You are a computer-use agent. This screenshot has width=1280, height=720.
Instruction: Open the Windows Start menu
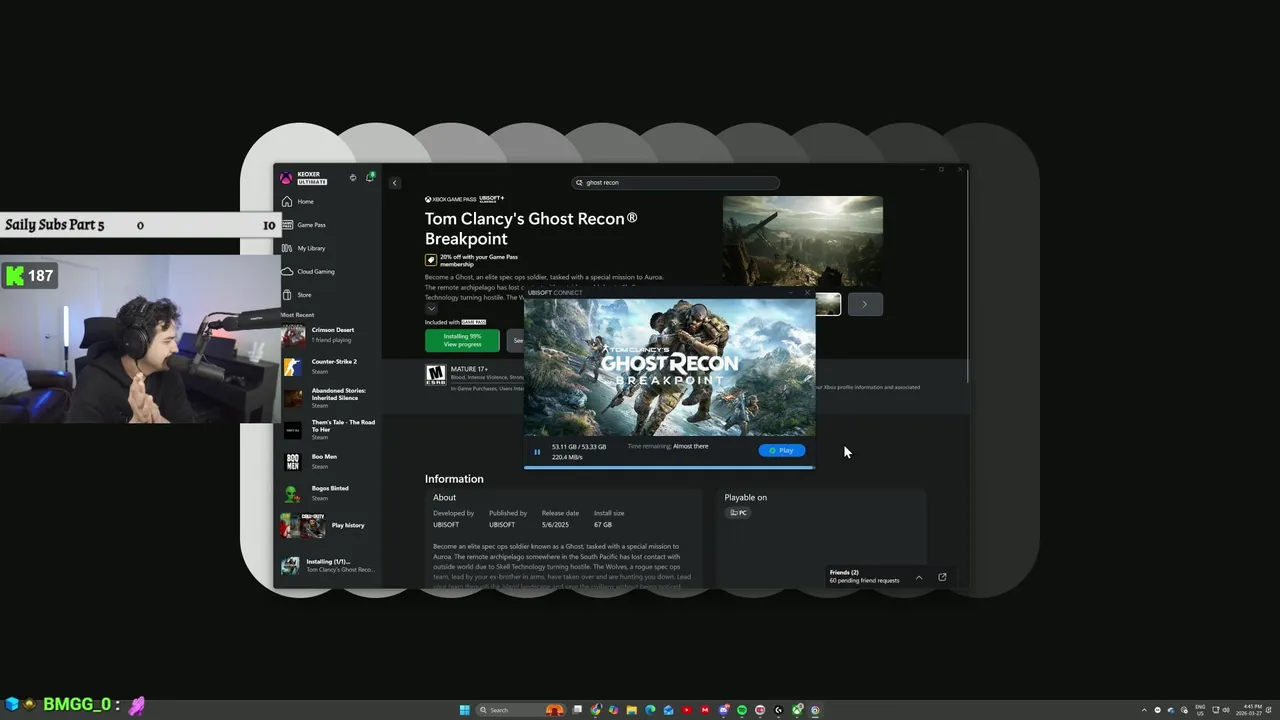465,710
